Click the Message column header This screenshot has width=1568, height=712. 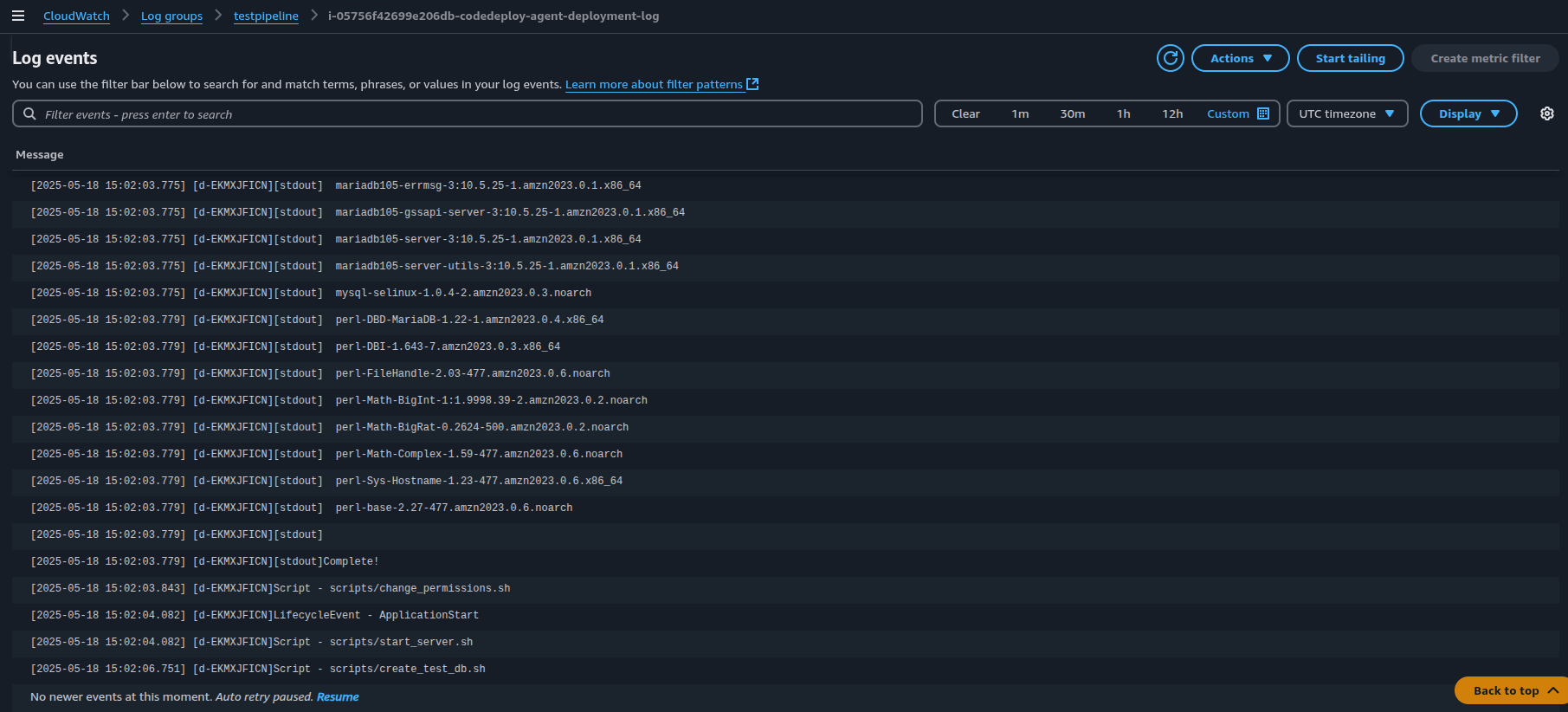[x=40, y=154]
